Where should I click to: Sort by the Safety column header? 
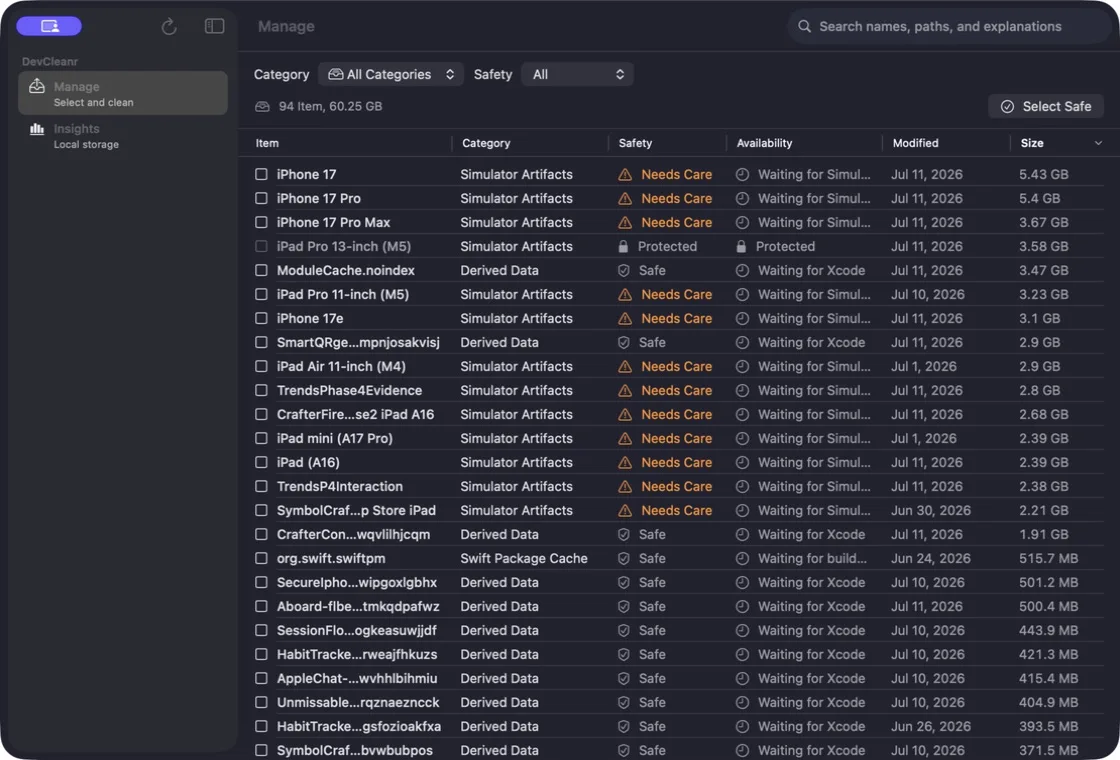(635, 144)
